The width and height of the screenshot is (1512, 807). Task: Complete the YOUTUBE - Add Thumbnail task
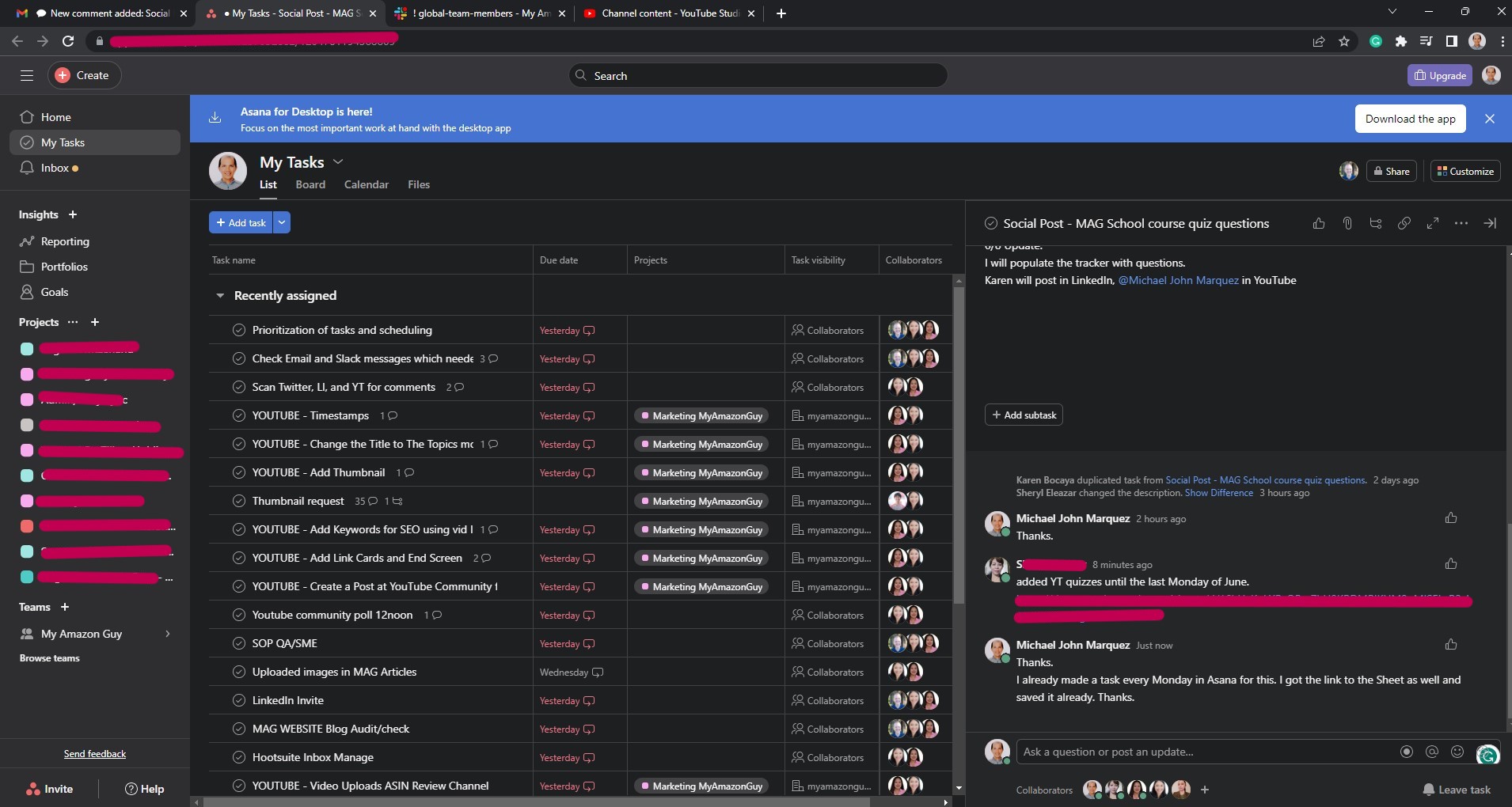(239, 472)
